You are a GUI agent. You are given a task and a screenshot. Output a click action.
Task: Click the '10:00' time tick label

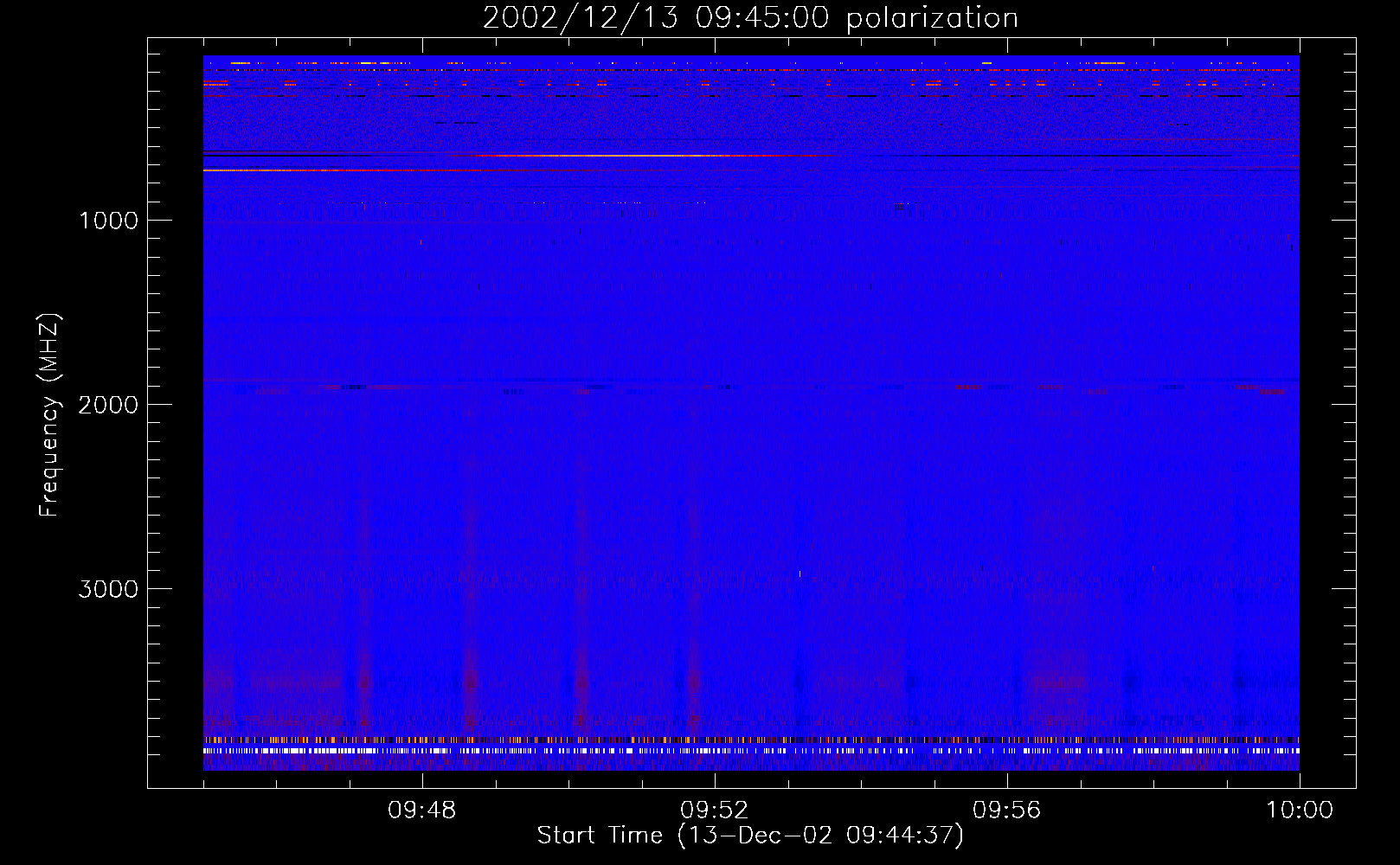tap(1300, 811)
